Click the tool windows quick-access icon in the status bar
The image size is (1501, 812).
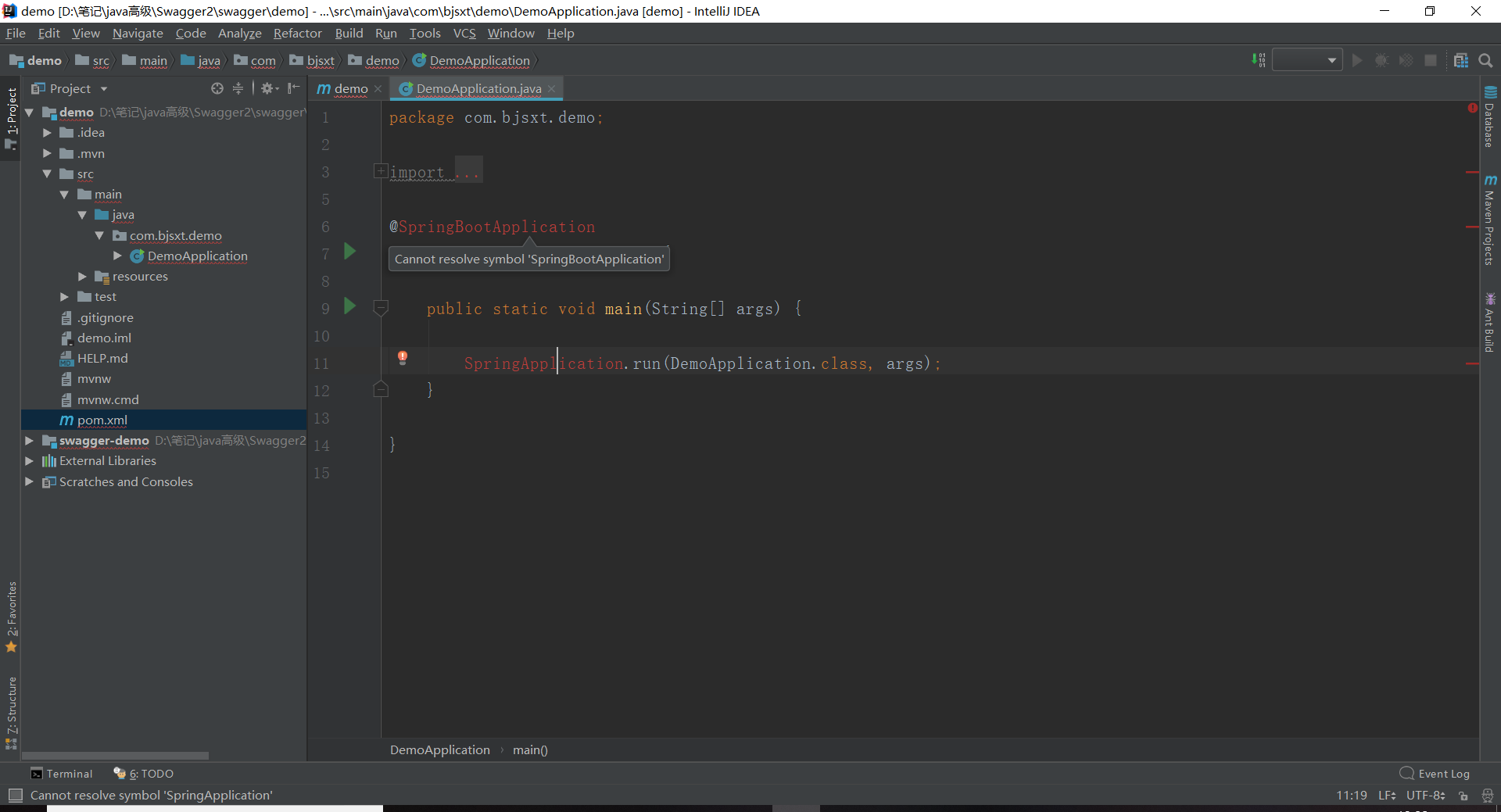(x=15, y=796)
